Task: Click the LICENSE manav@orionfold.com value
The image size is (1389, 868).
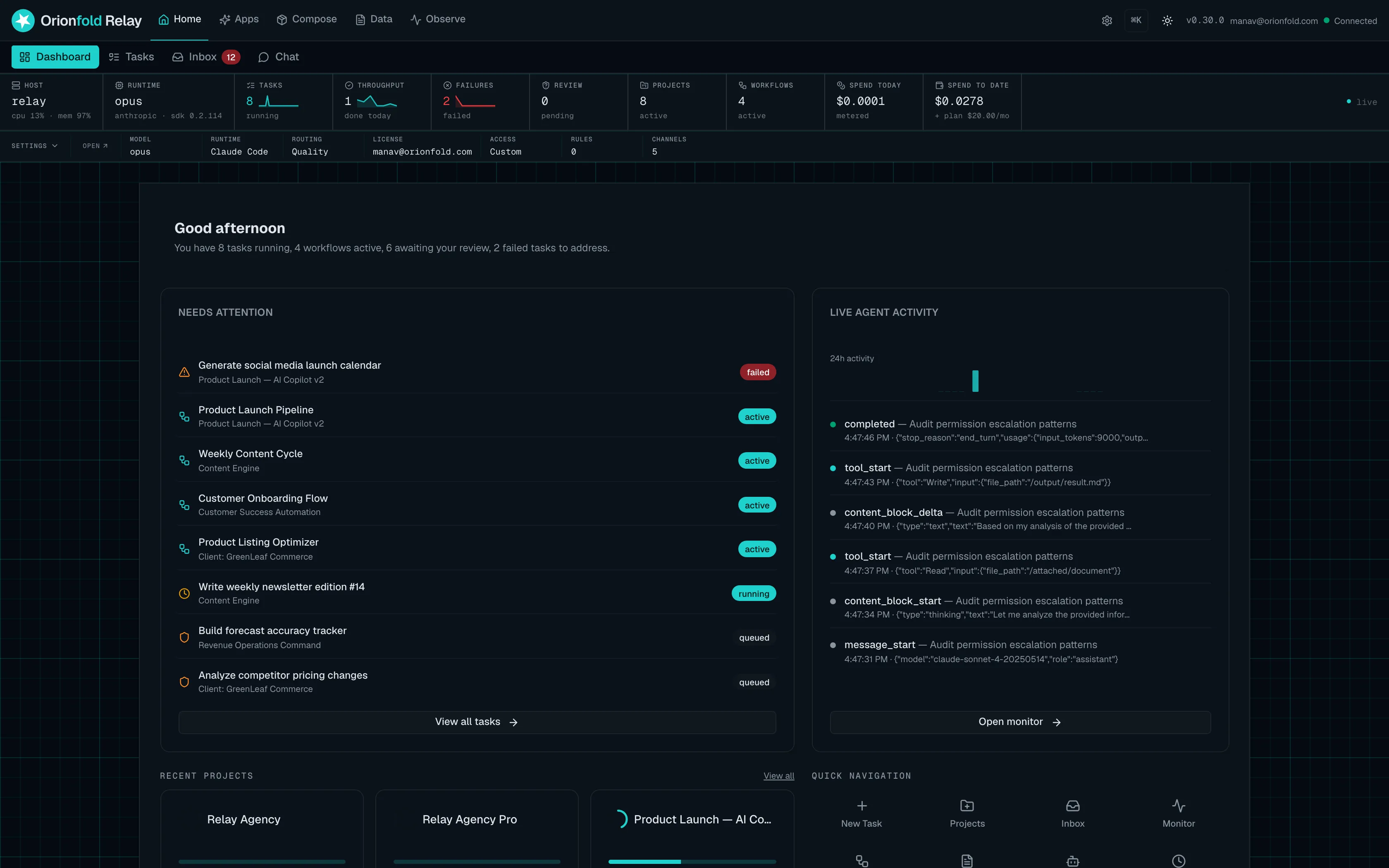Action: click(422, 152)
